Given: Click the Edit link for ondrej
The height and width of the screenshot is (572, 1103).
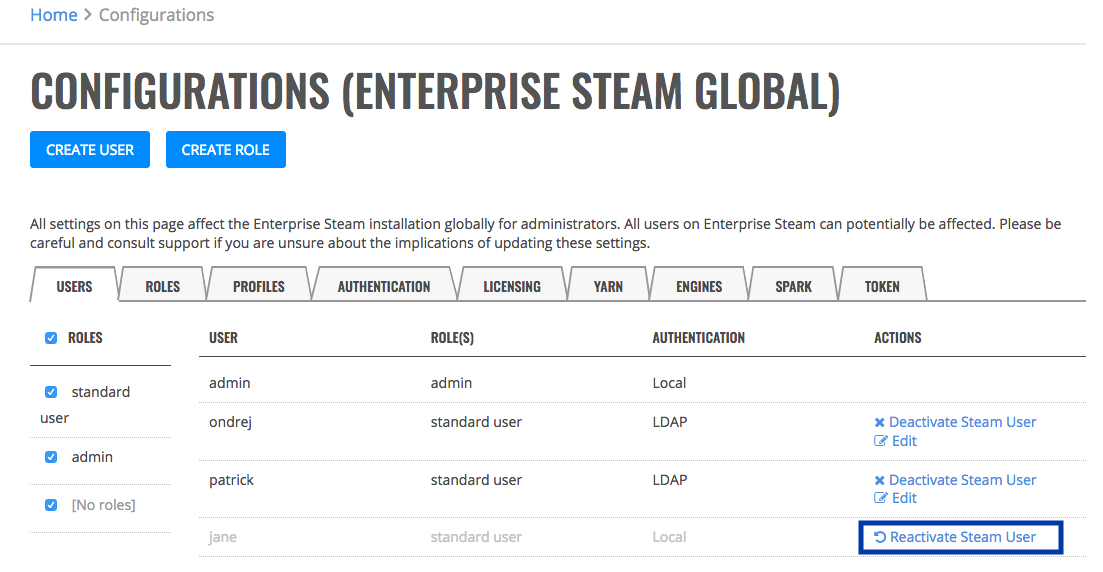Looking at the screenshot, I should [905, 441].
